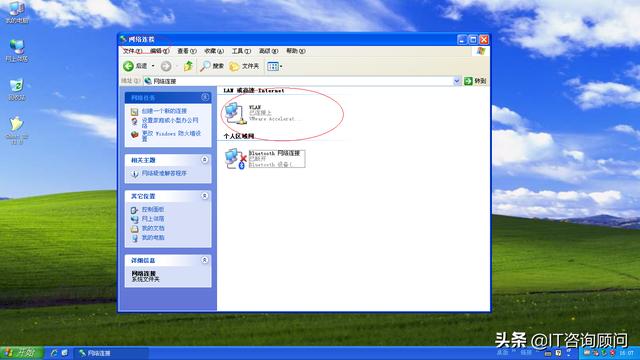Click the network troubleshooter info icon
Viewport: 640px width, 360px height.
pyautogui.click(x=135, y=174)
